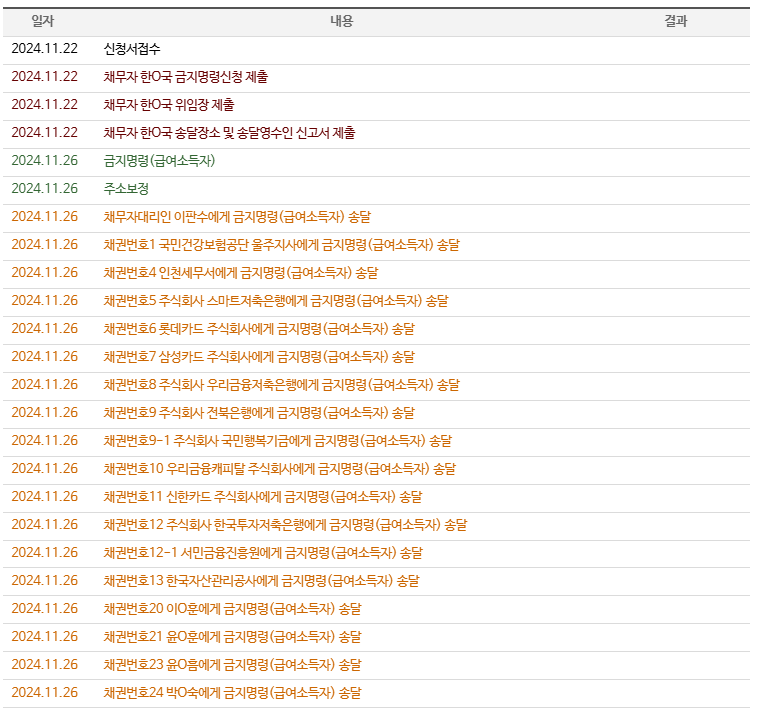Screen dimensions: 758x710
Task: Select 채권번호1 국민건강보험공단 울주지사 row
Action: (376, 245)
